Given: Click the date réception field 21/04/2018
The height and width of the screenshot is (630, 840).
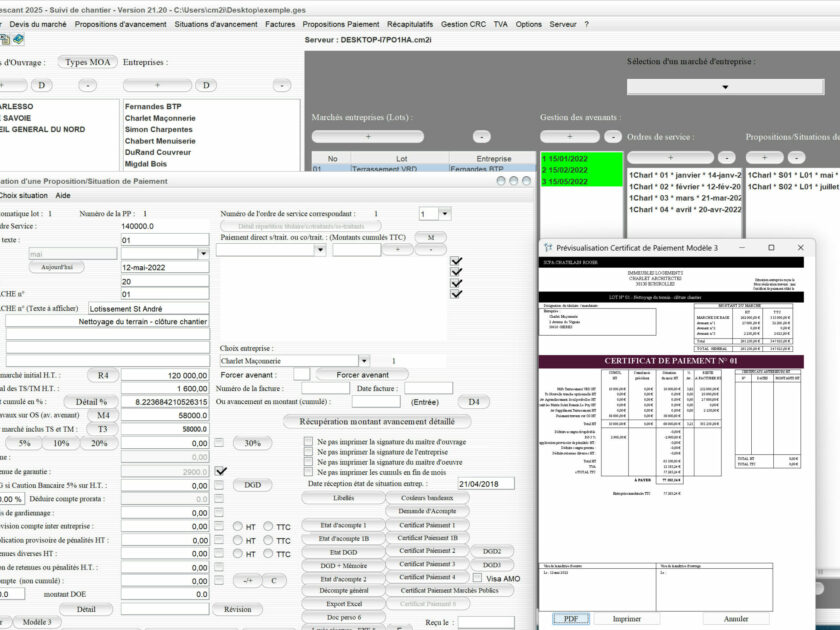Looking at the screenshot, I should [x=486, y=483].
